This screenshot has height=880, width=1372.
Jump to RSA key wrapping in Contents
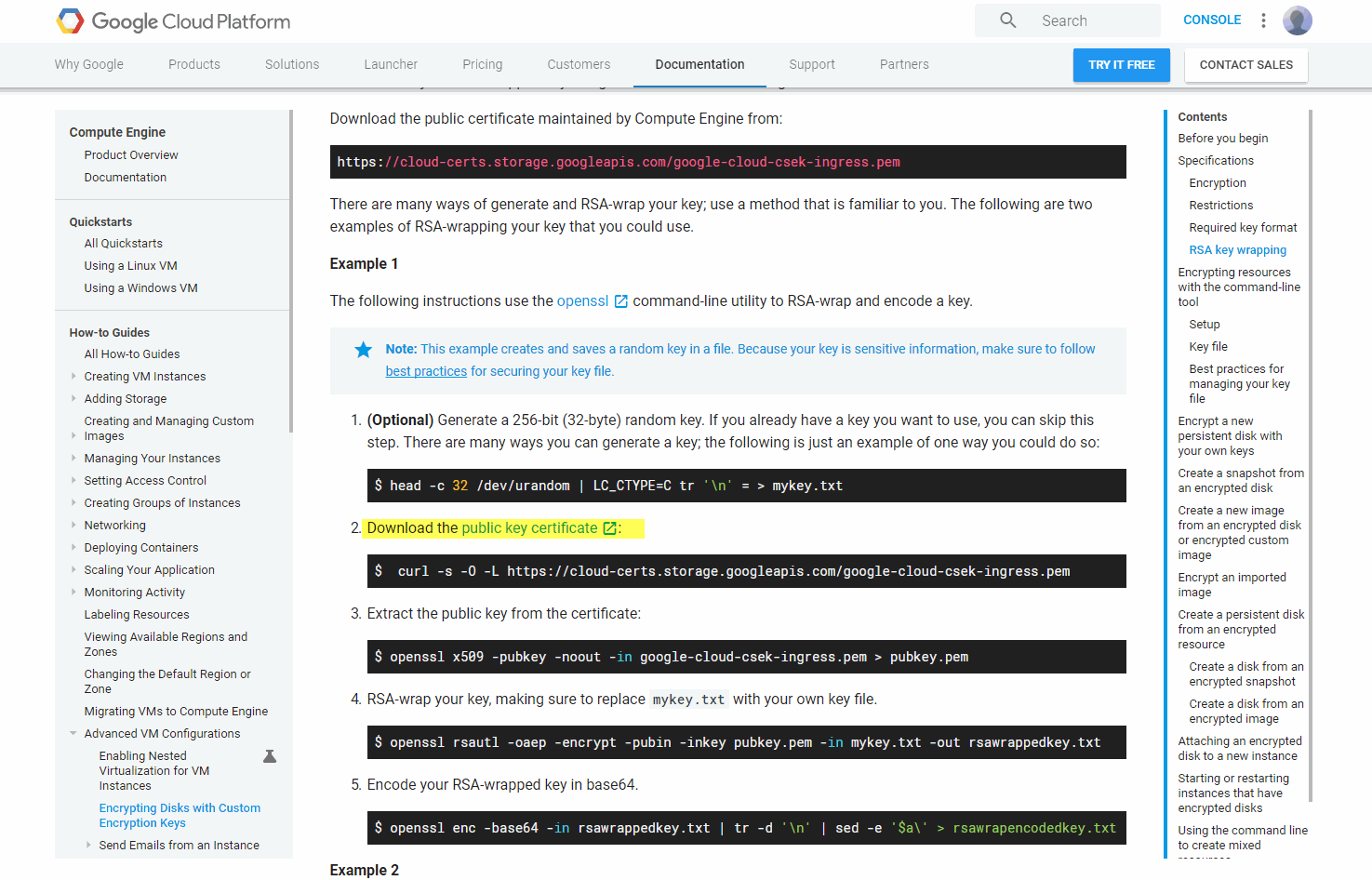point(1237,250)
